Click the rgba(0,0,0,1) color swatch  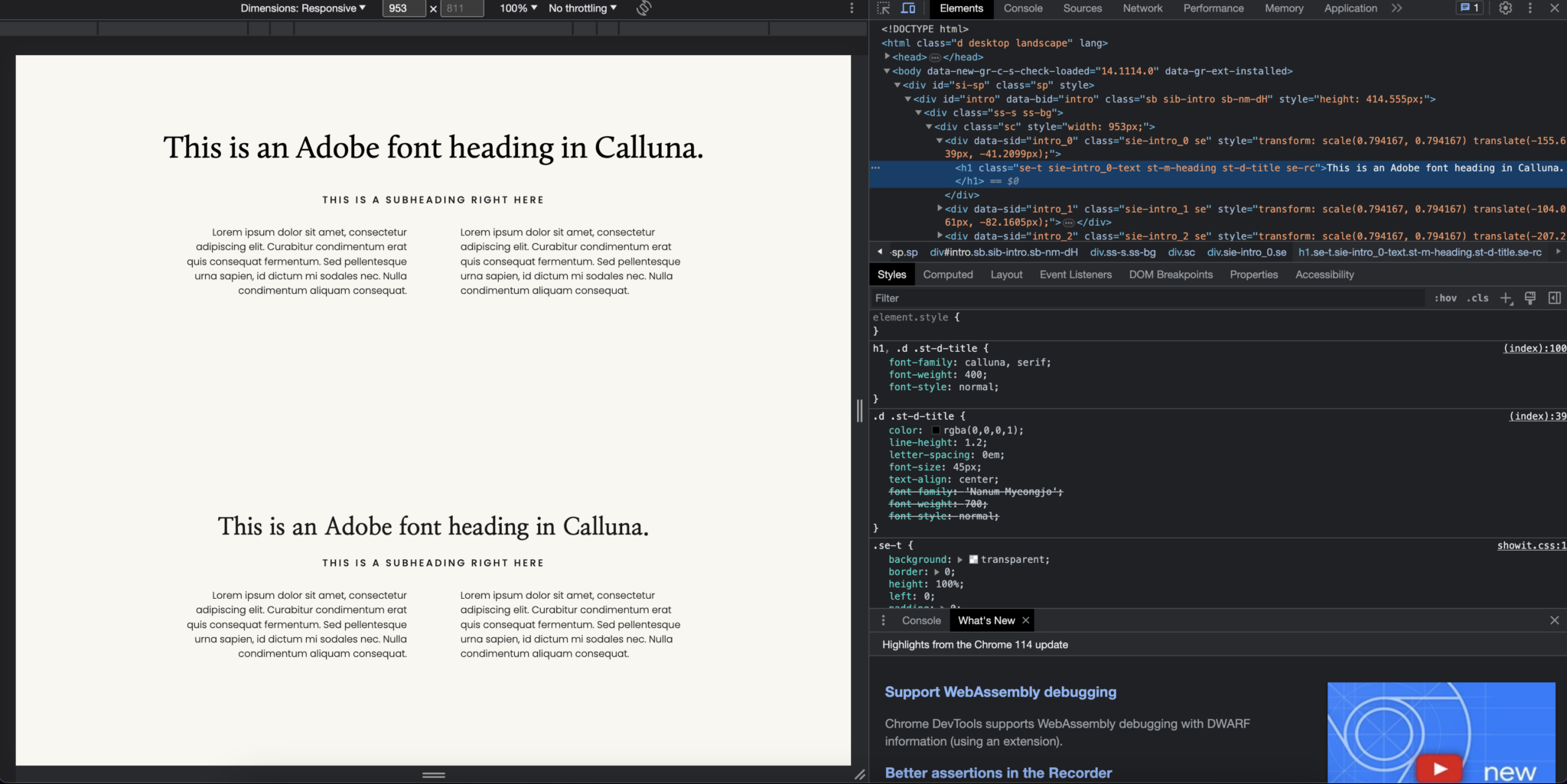[x=937, y=430]
